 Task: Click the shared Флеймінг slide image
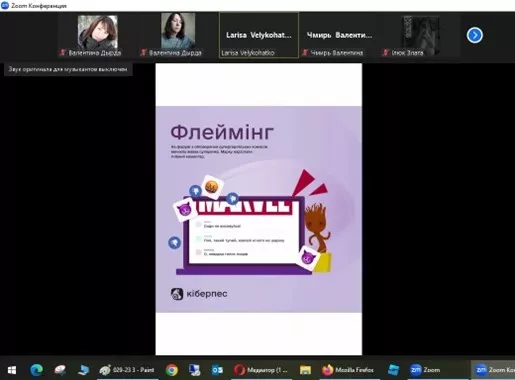point(259,209)
